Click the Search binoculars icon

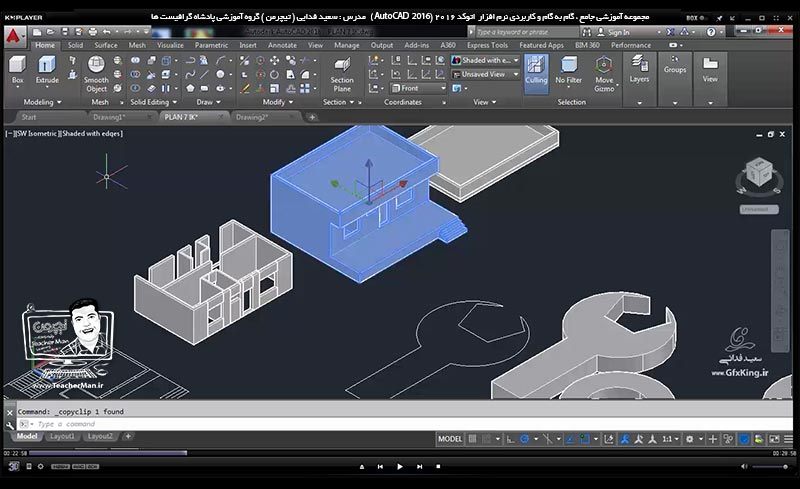(x=587, y=32)
